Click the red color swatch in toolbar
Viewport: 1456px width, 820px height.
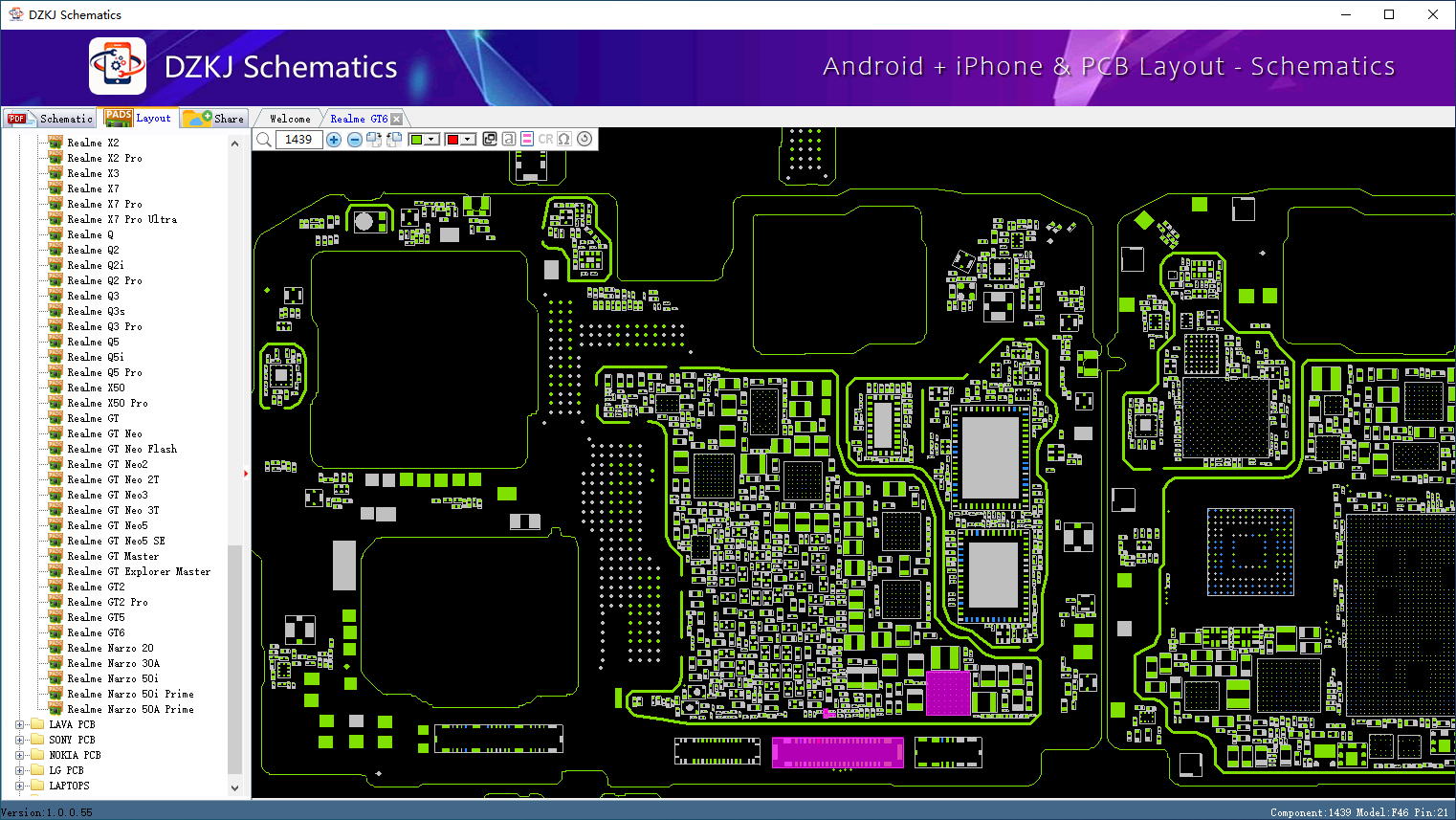tap(452, 140)
